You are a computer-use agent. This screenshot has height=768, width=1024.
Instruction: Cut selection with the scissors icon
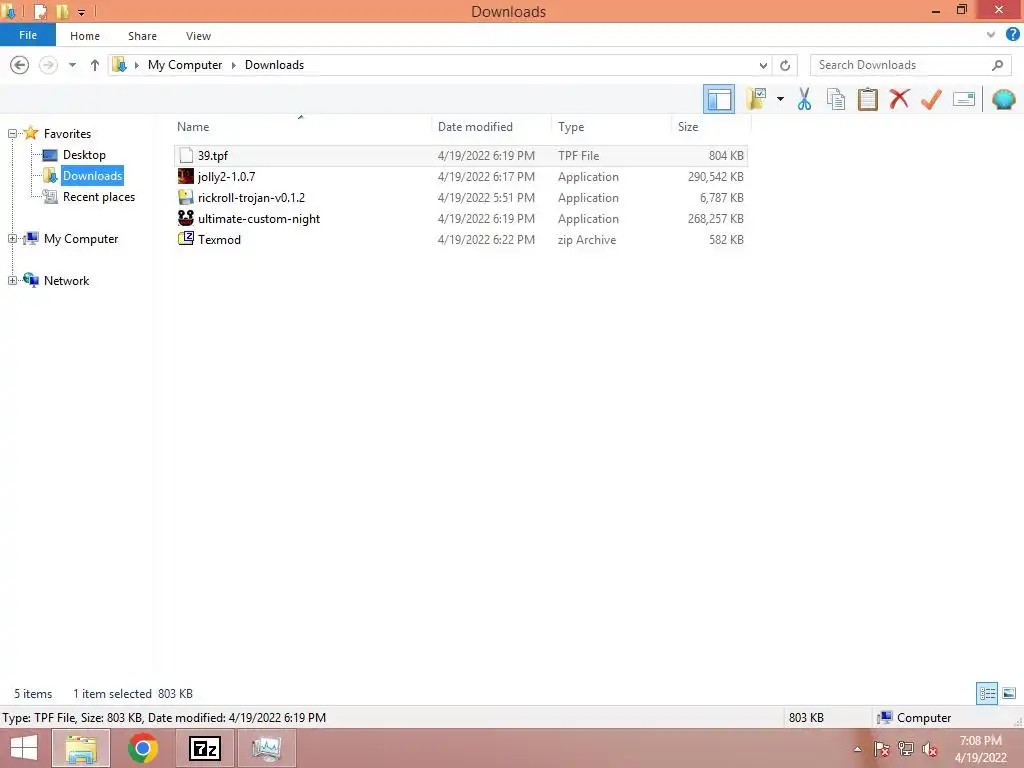pyautogui.click(x=804, y=99)
